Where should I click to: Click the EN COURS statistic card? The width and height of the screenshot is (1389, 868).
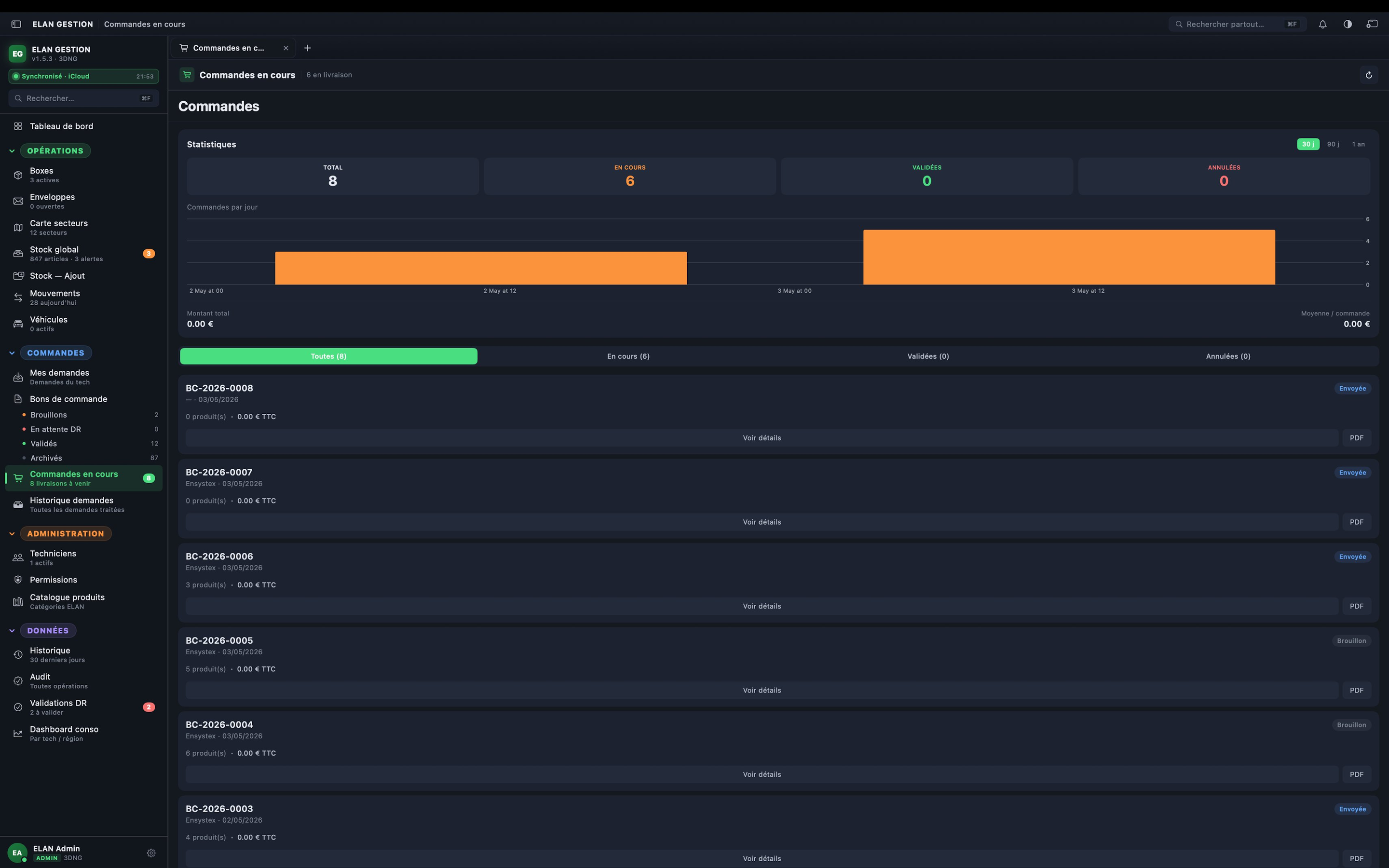point(630,176)
